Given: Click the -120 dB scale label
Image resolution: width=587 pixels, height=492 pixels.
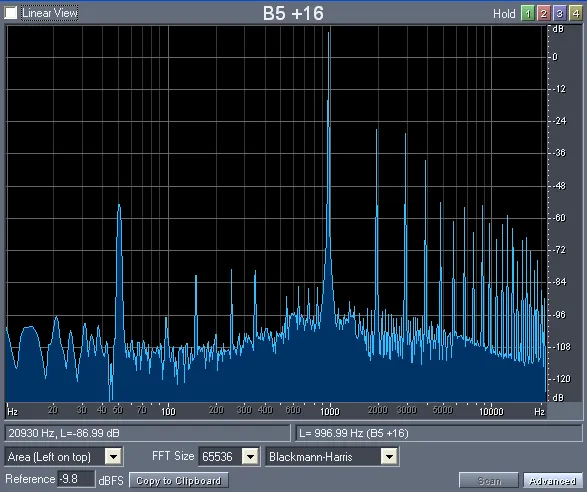Looking at the screenshot, I should pos(561,379).
